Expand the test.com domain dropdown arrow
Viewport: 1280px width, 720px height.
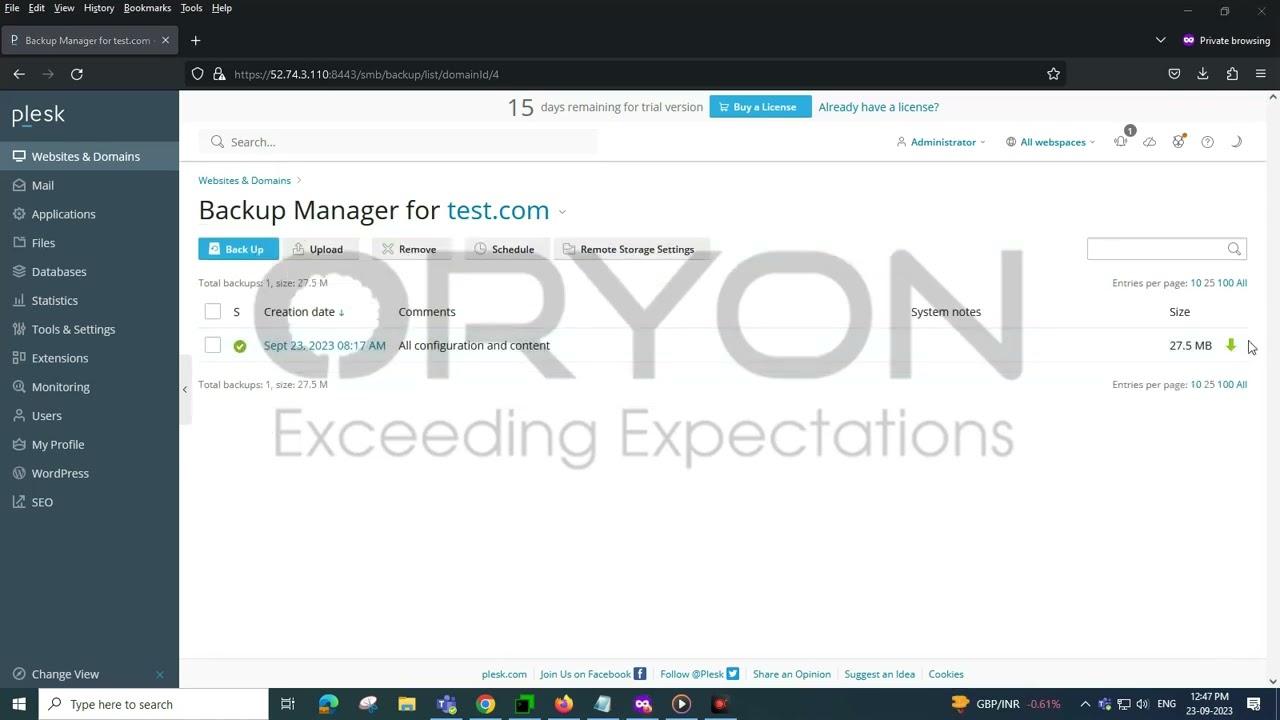(562, 212)
